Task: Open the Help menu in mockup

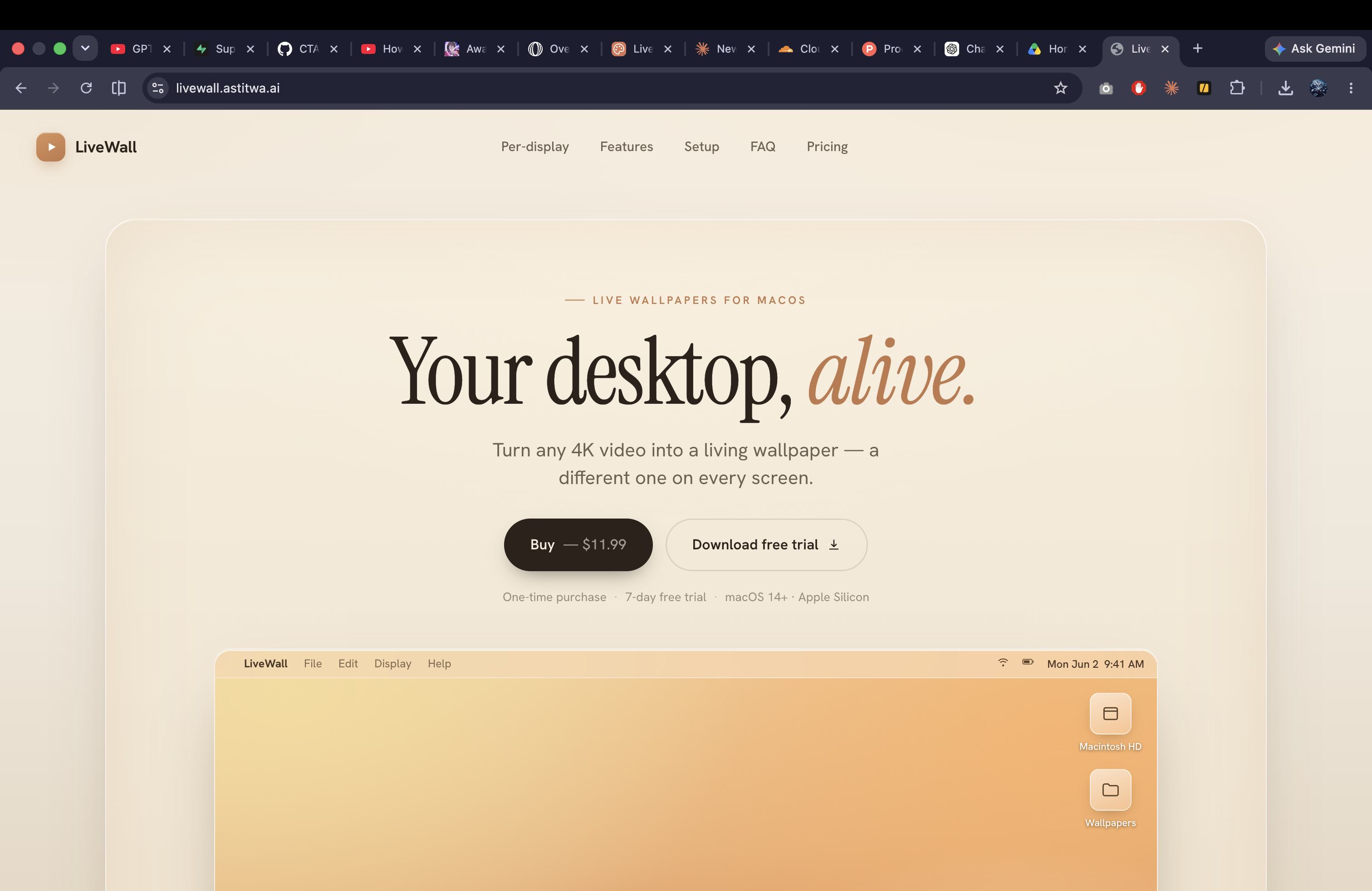Action: click(x=439, y=663)
